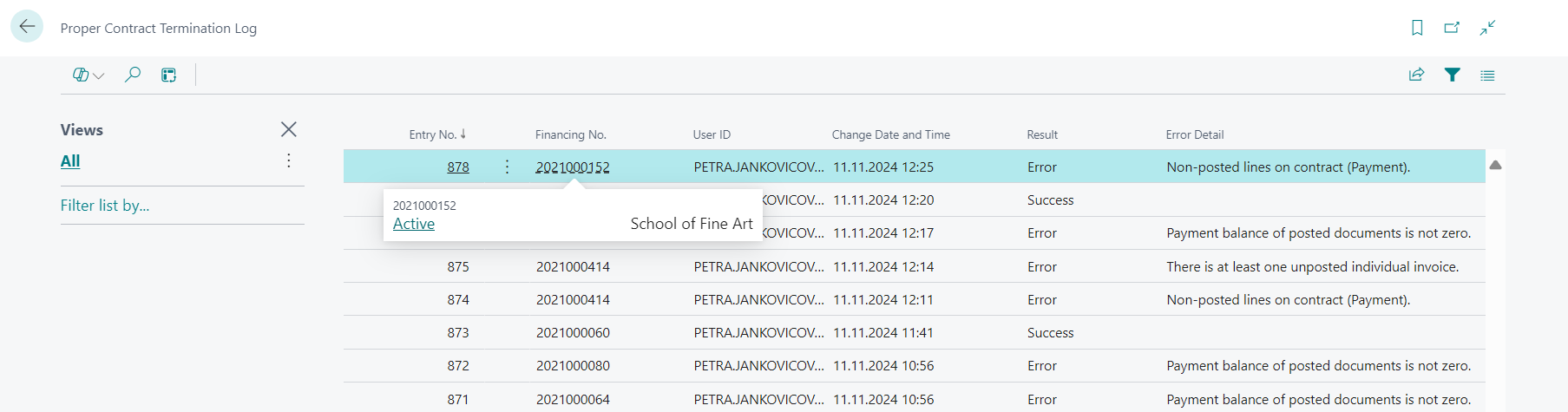
Task: Open entry number 878 link
Action: pyautogui.click(x=458, y=167)
